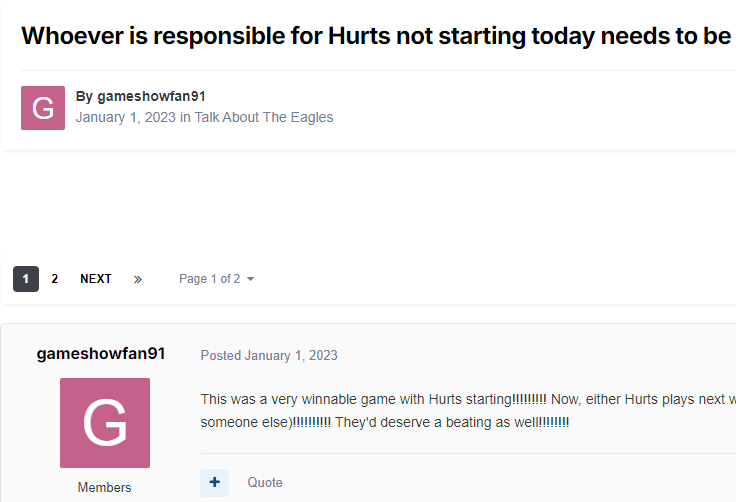Quote the post by gameshowfan91
The height and width of the screenshot is (502, 736).
click(265, 482)
